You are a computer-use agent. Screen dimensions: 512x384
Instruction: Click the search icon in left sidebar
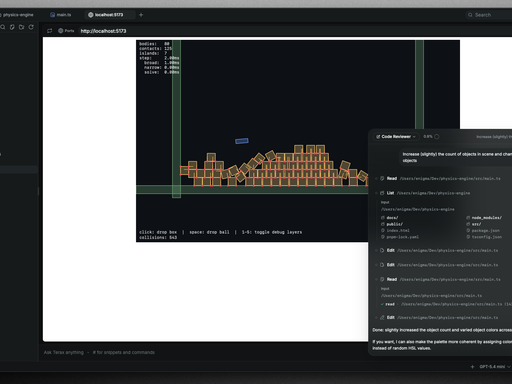(x=3, y=27)
